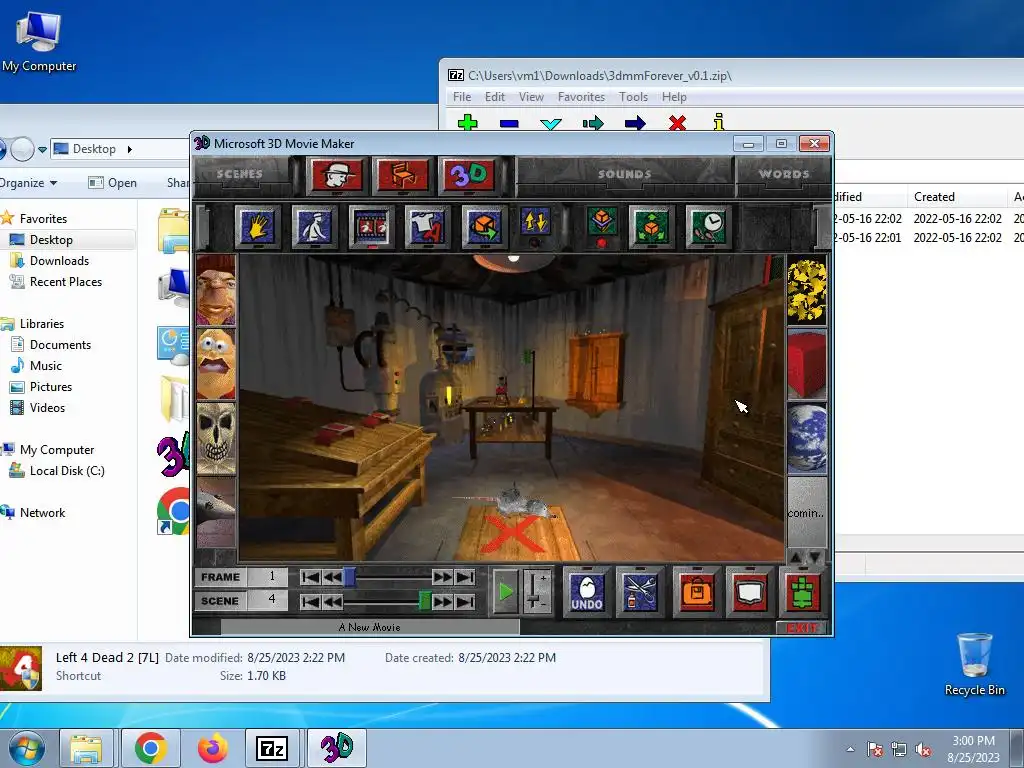Click the green scene slider handle
Viewport: 1024px width, 768px height.
point(424,601)
